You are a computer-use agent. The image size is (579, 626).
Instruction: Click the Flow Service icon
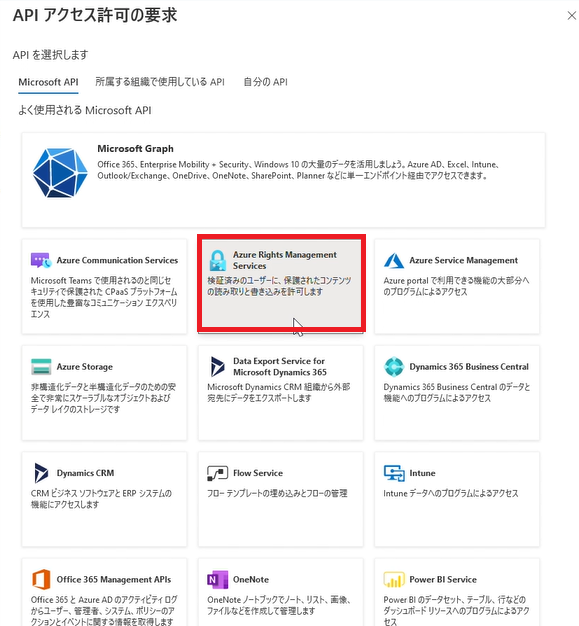[218, 473]
